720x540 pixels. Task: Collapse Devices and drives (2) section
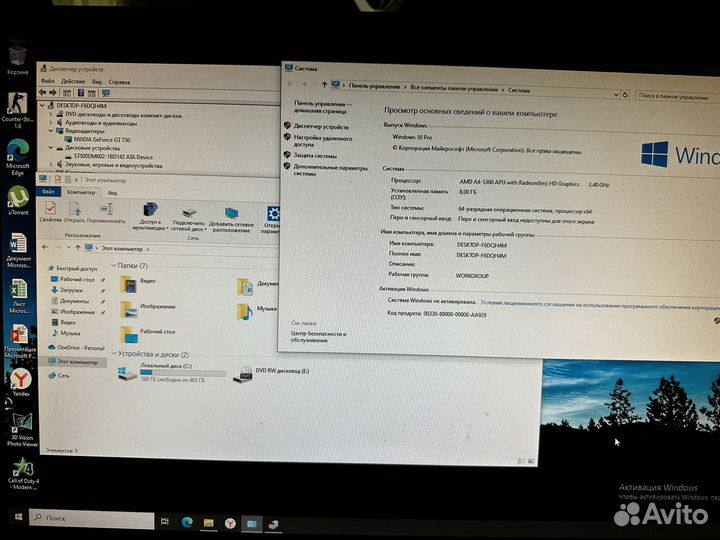click(x=114, y=354)
